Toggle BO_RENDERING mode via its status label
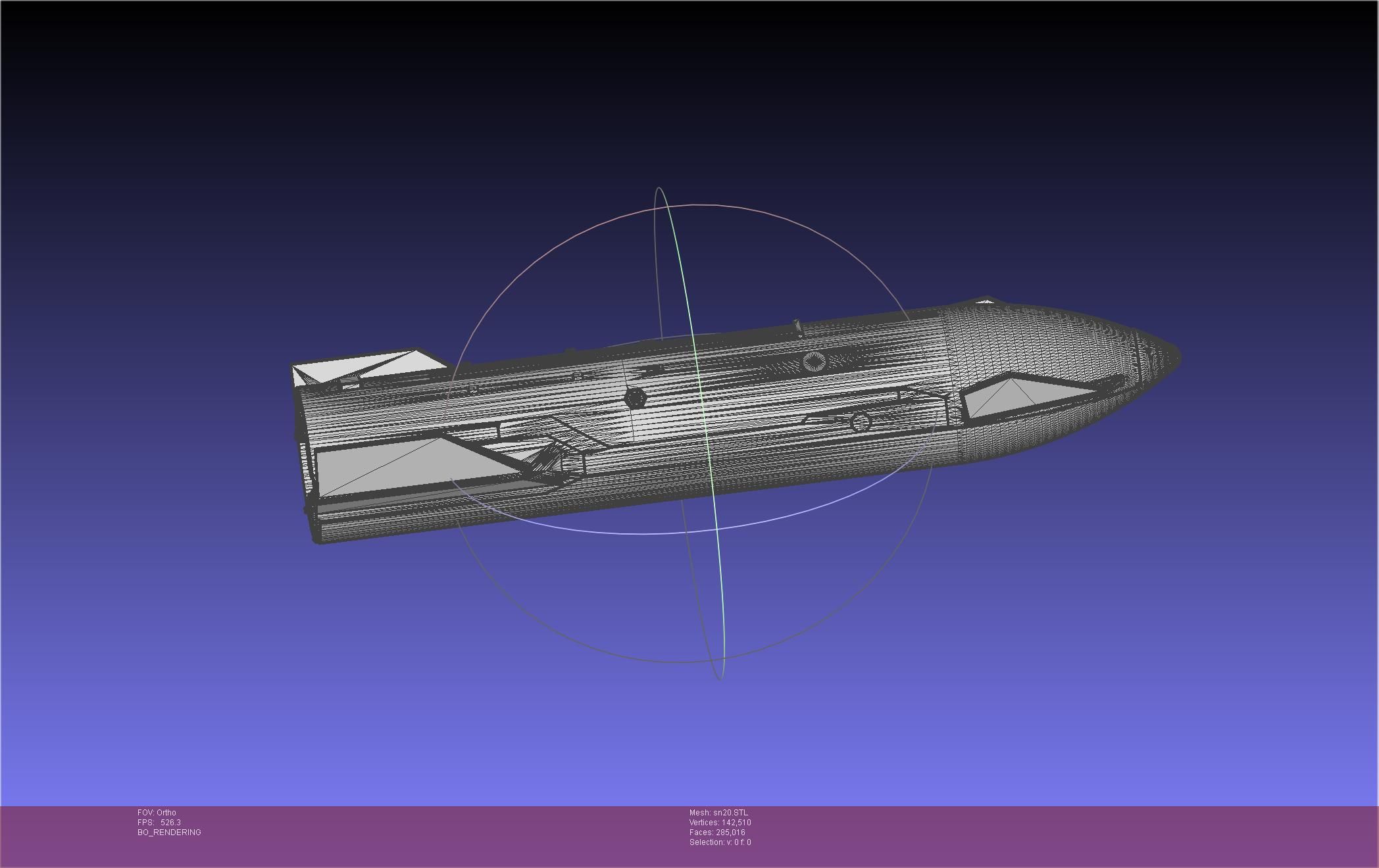The width and height of the screenshot is (1379, 868). 168,832
